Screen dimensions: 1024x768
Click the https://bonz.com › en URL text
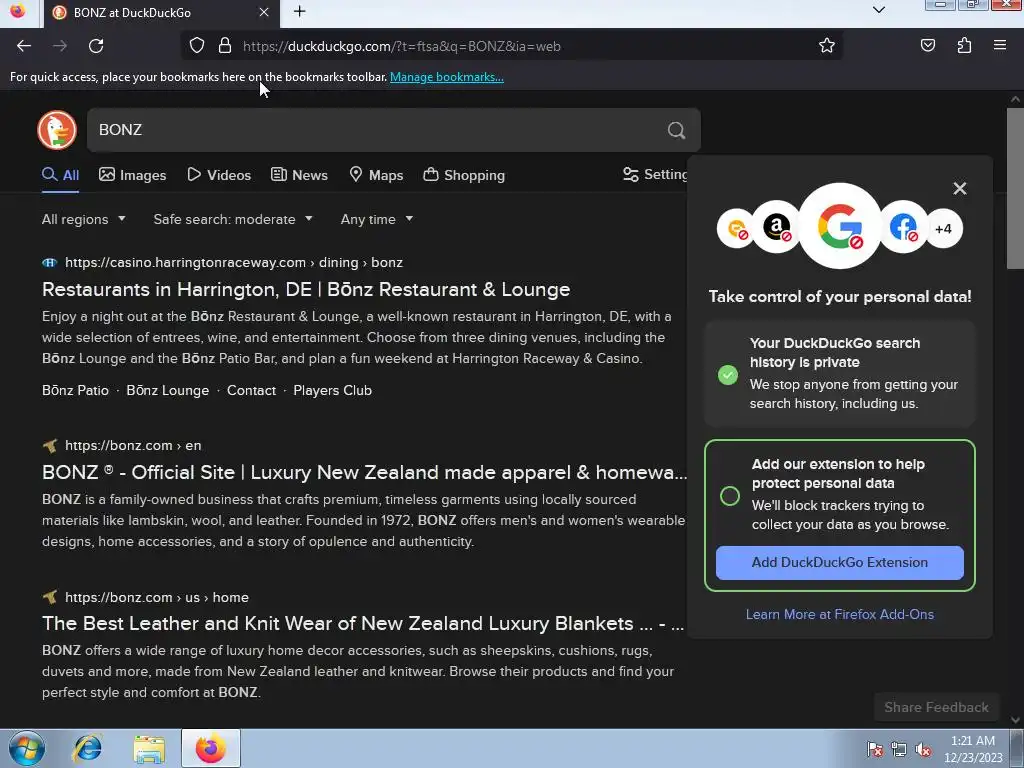pyautogui.click(x=133, y=445)
